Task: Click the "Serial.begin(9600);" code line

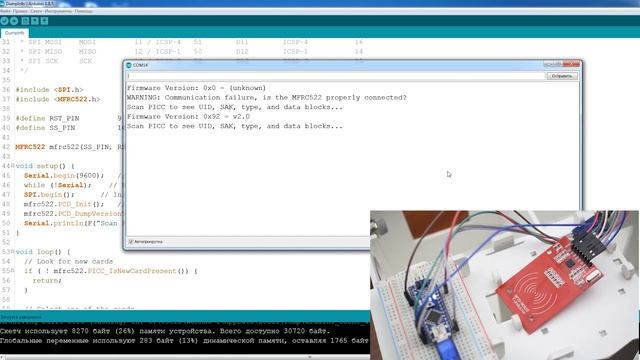Action: [x=64, y=176]
